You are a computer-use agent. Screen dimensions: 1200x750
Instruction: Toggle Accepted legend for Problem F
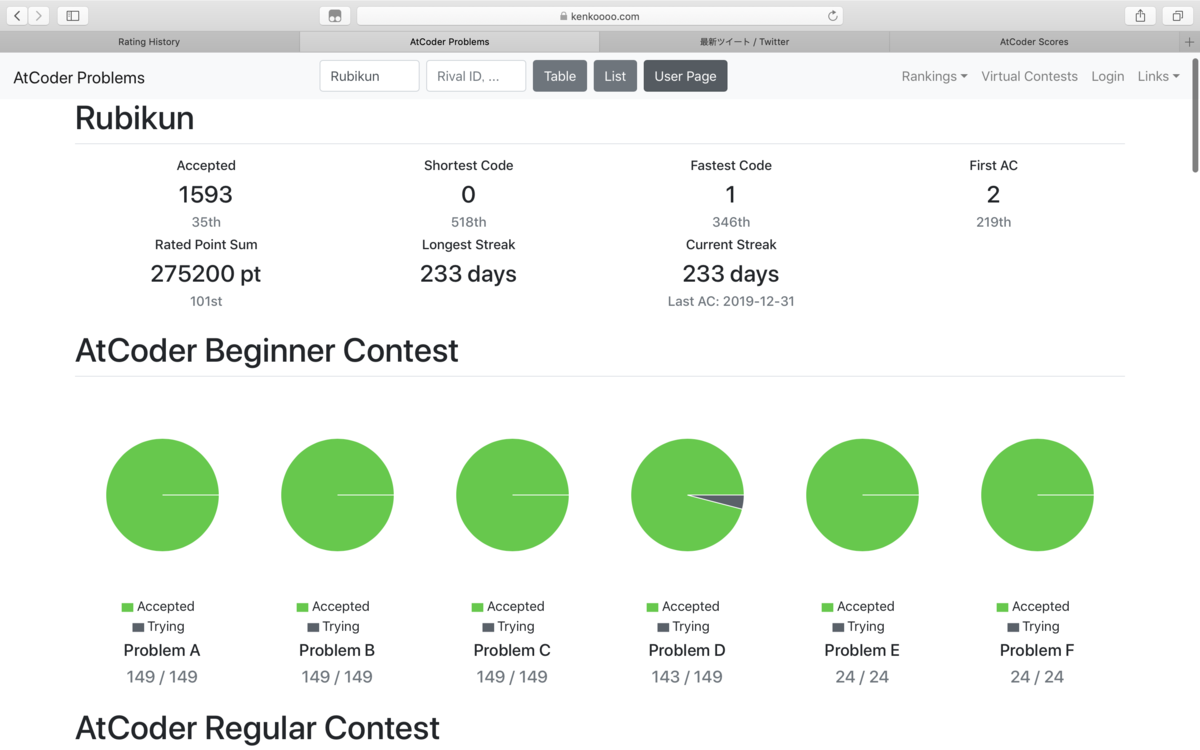click(1033, 606)
